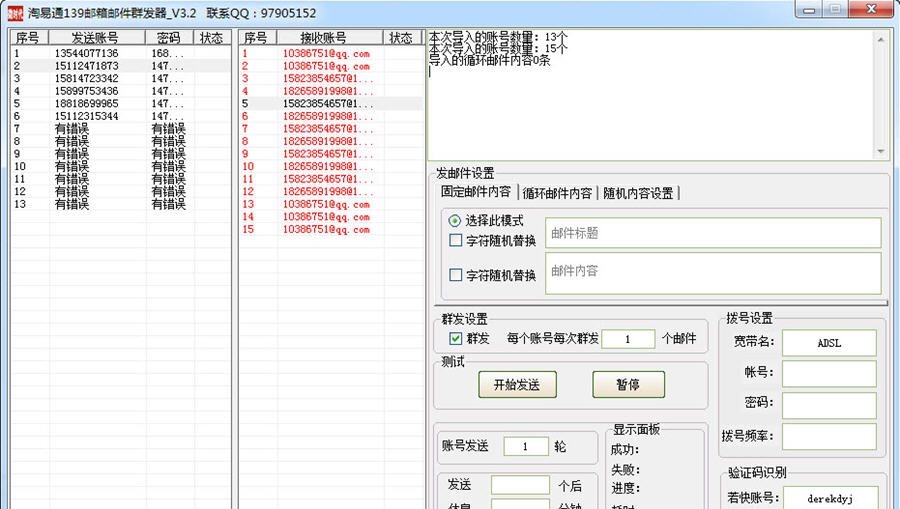900x509 pixels.
Task: Select sender row 13 showing 有错误
Action: (121, 204)
